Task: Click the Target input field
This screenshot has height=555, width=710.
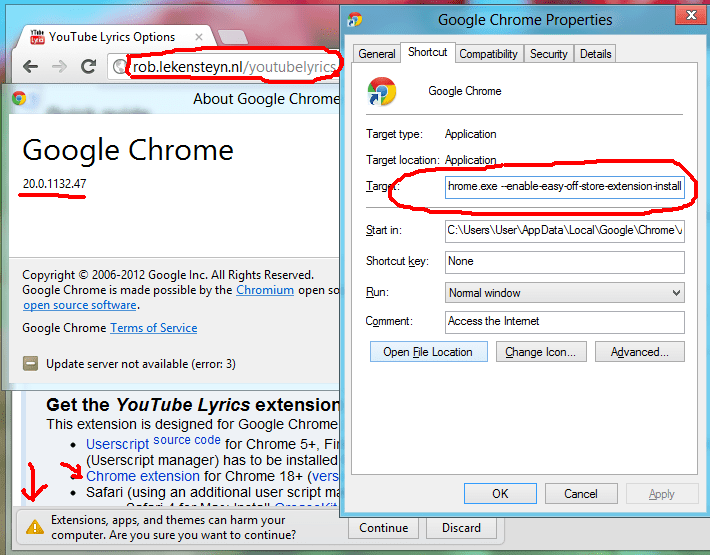Action: click(565, 187)
